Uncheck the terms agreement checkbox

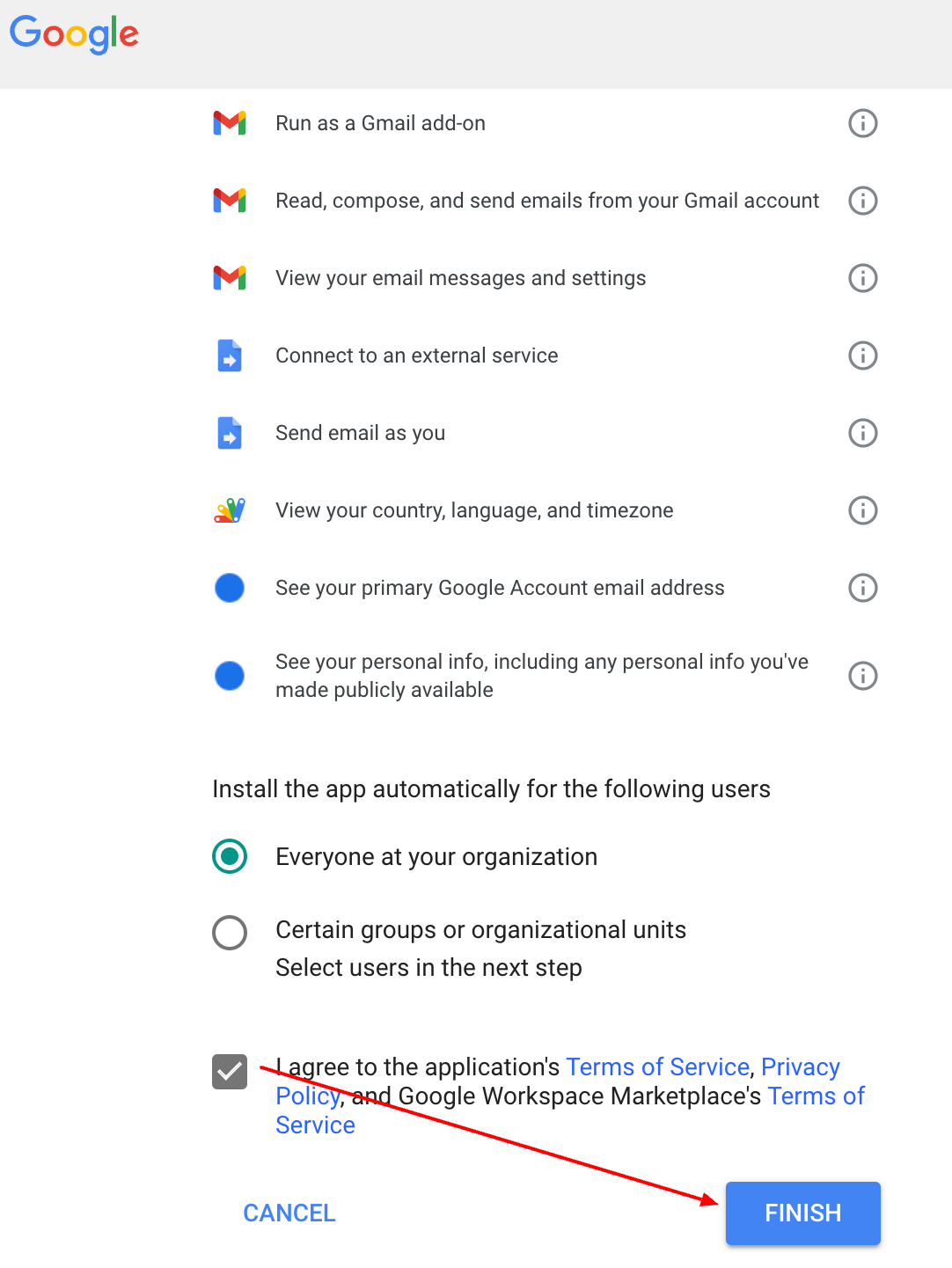[230, 1072]
